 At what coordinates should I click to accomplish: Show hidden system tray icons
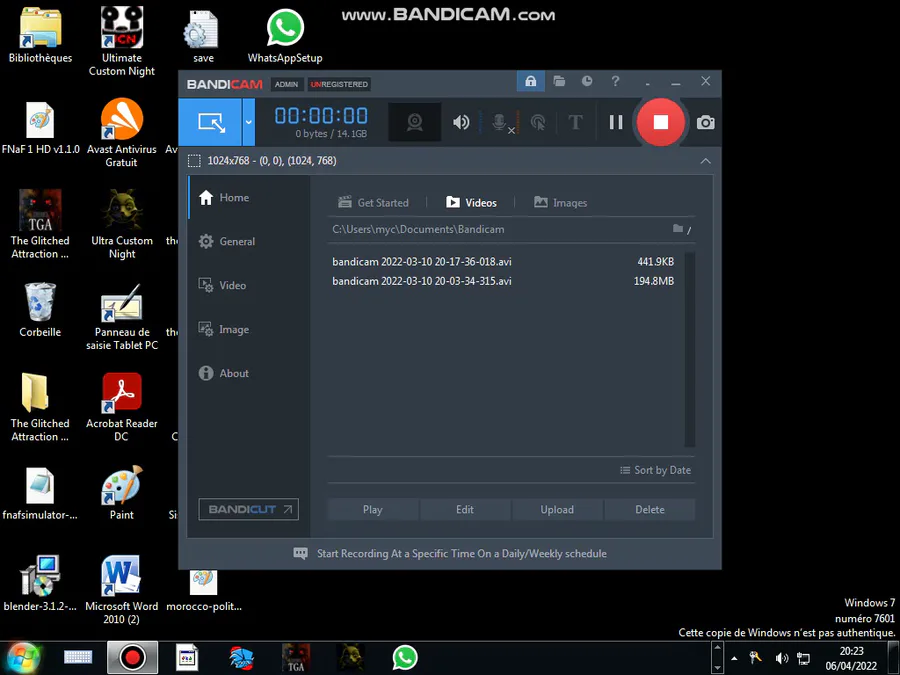[734, 658]
